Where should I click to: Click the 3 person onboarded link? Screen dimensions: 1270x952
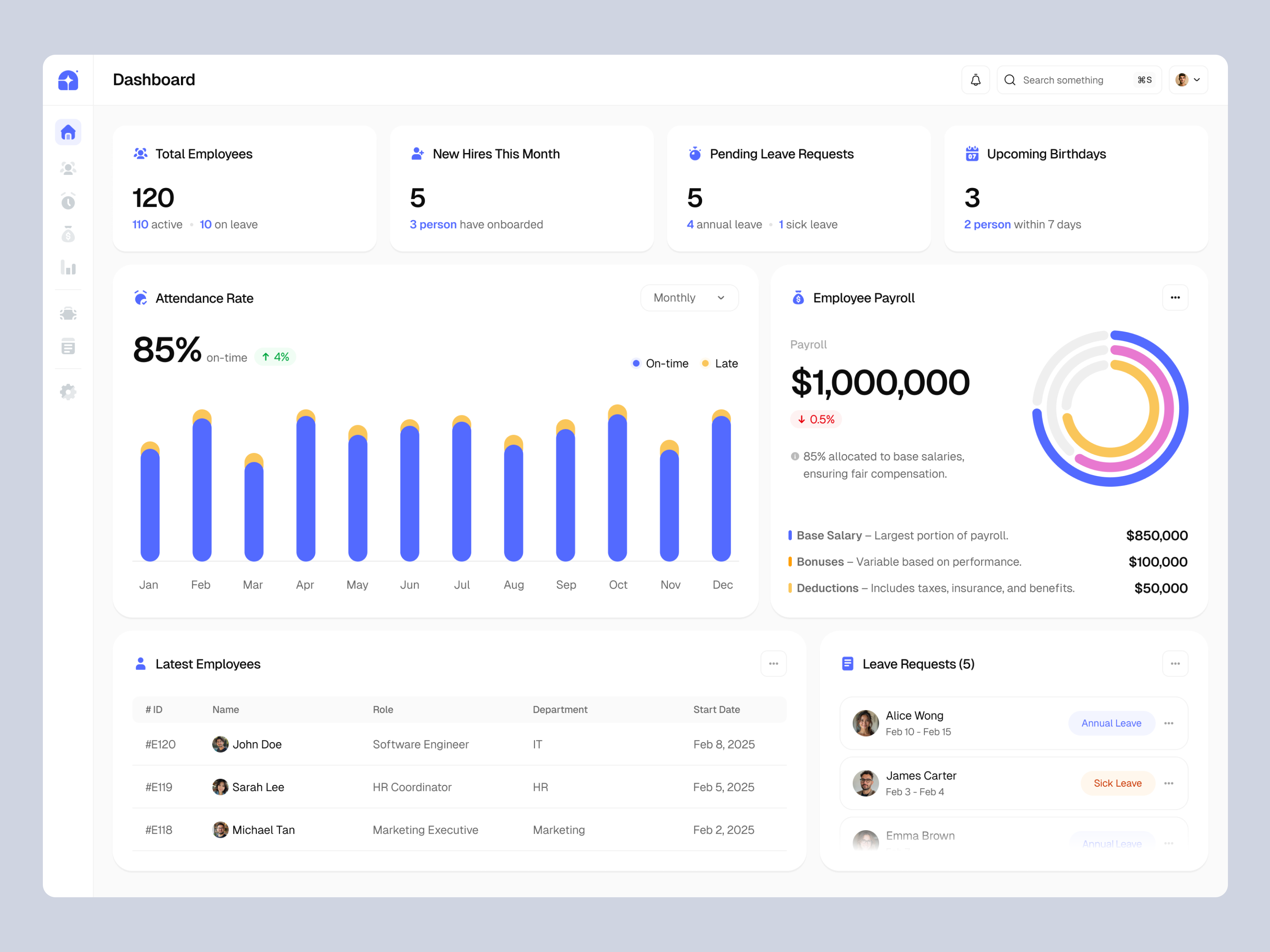pos(433,225)
